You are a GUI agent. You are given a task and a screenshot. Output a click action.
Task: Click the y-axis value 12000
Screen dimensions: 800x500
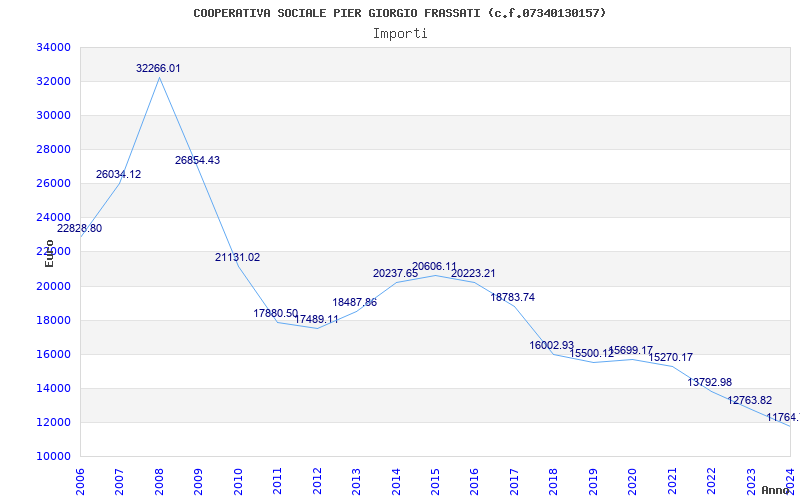[53, 422]
